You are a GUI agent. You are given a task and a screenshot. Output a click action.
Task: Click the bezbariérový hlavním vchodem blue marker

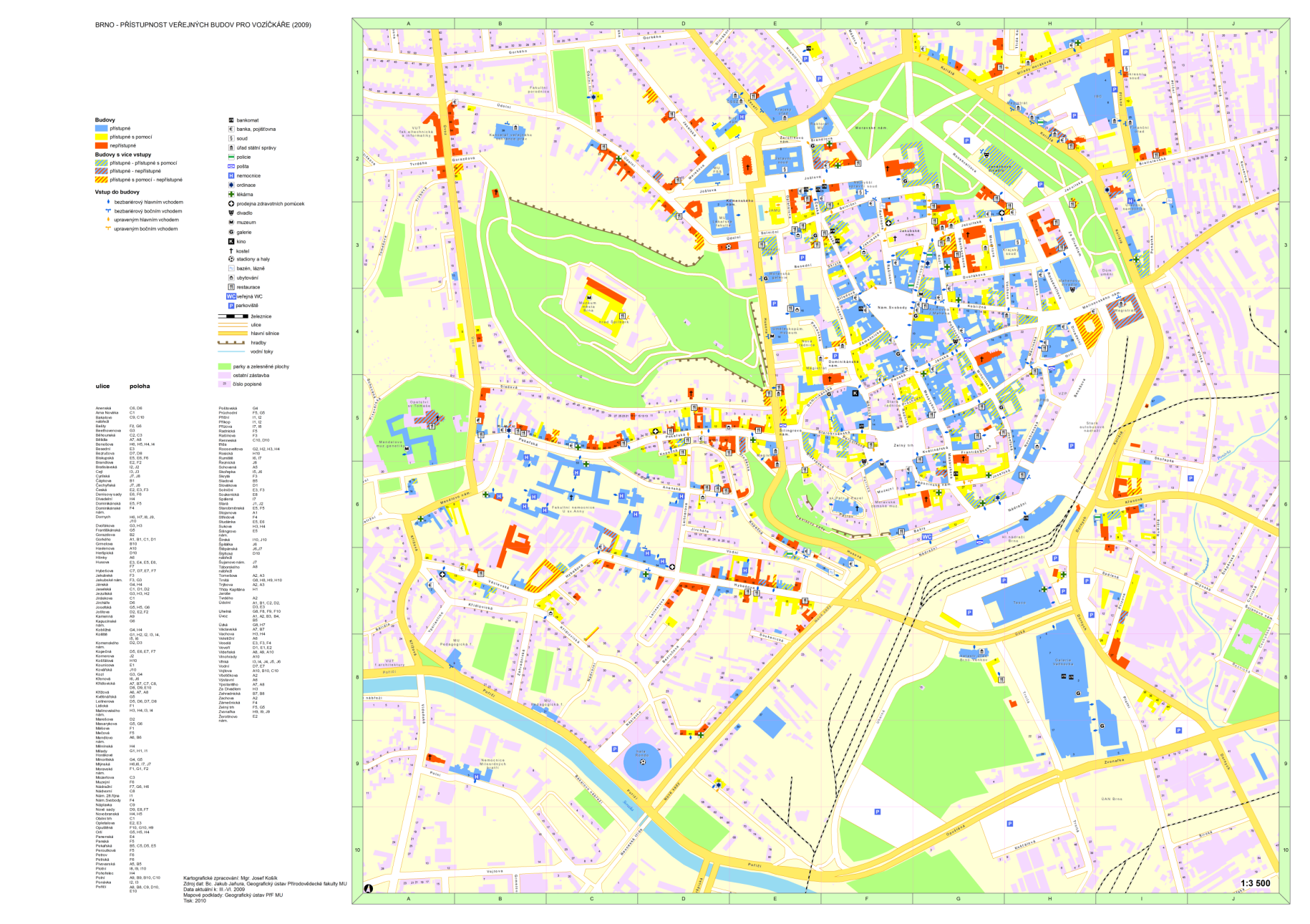point(108,202)
